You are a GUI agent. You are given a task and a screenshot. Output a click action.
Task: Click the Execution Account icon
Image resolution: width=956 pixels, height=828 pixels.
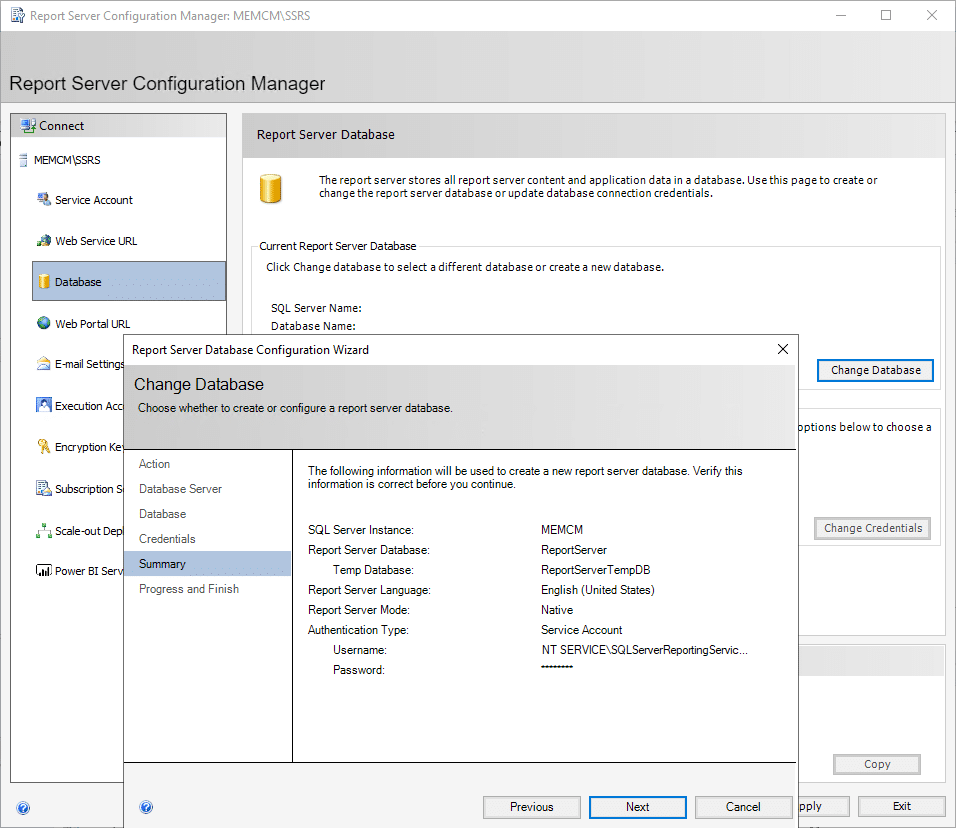click(44, 406)
